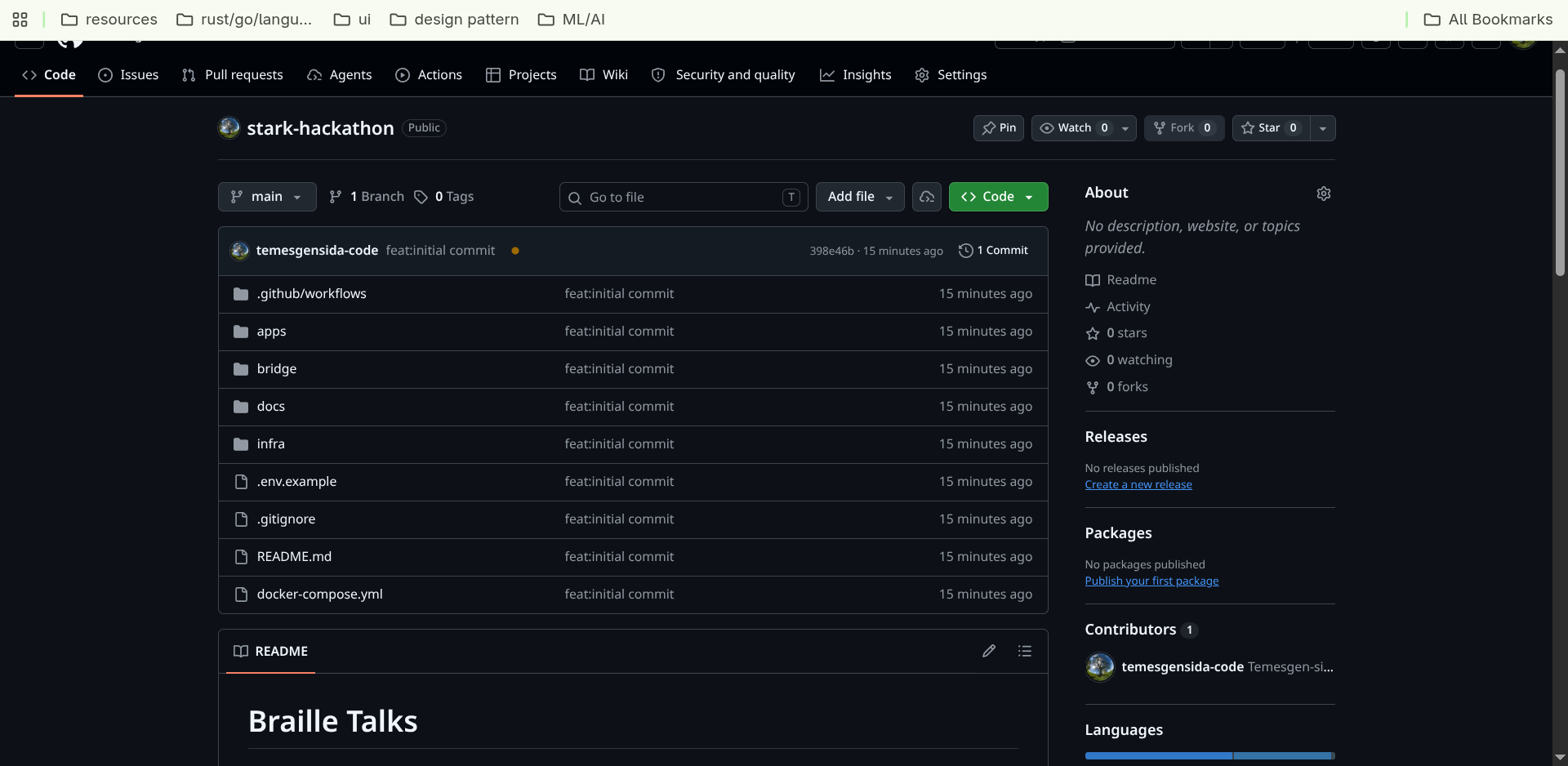
Task: Open the bridge folder
Action: [277, 369]
